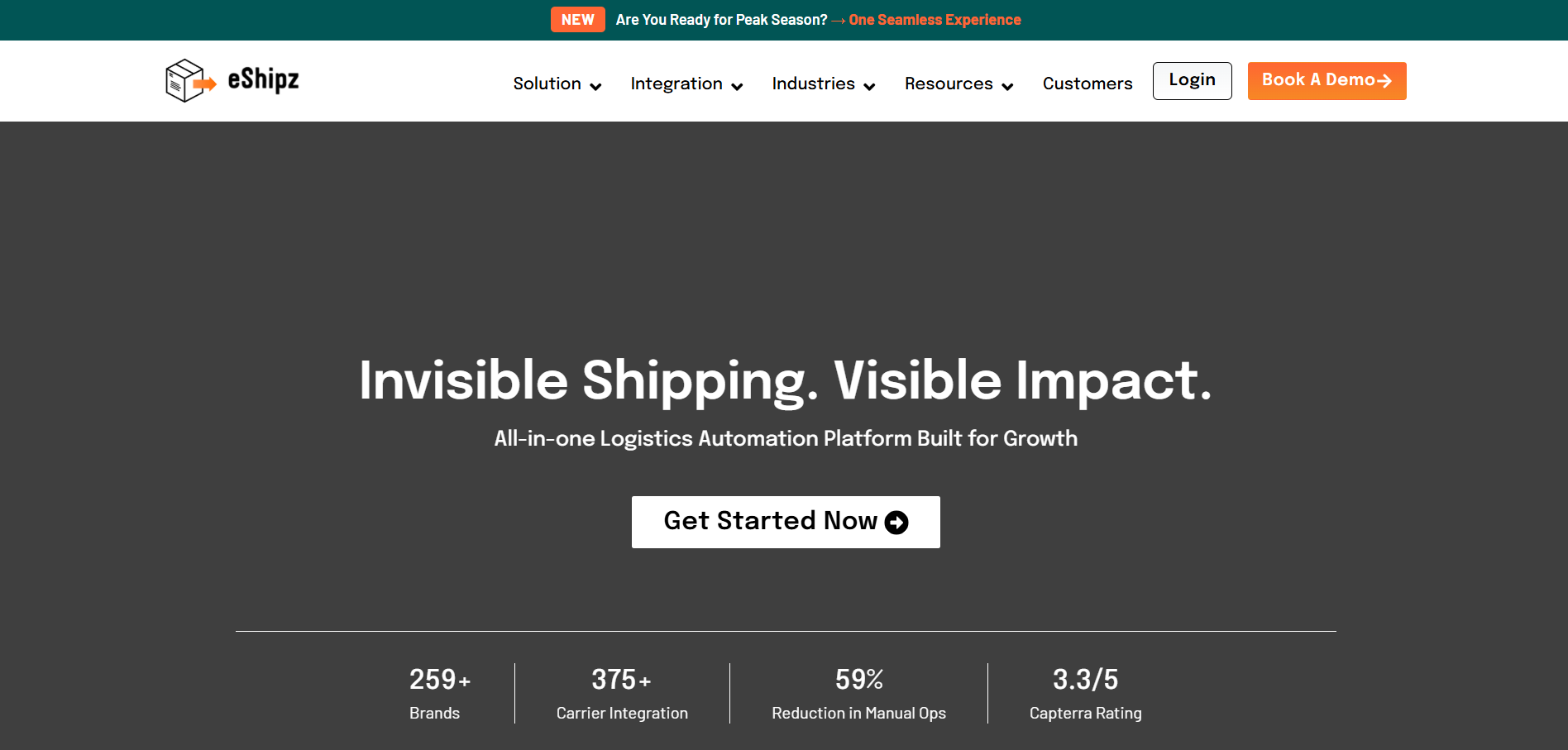Expand the Industries dropdown chevron

click(869, 87)
